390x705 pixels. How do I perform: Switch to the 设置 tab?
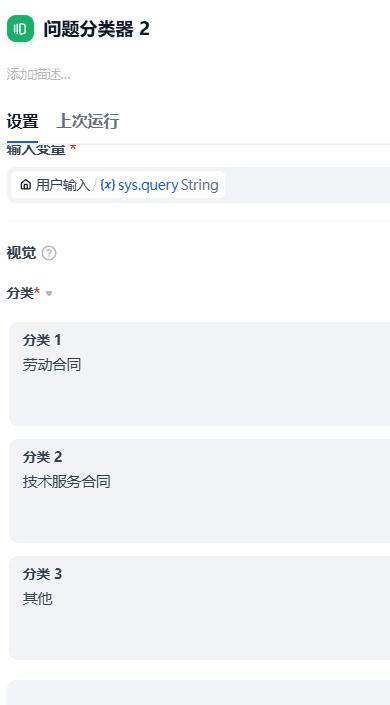22,121
